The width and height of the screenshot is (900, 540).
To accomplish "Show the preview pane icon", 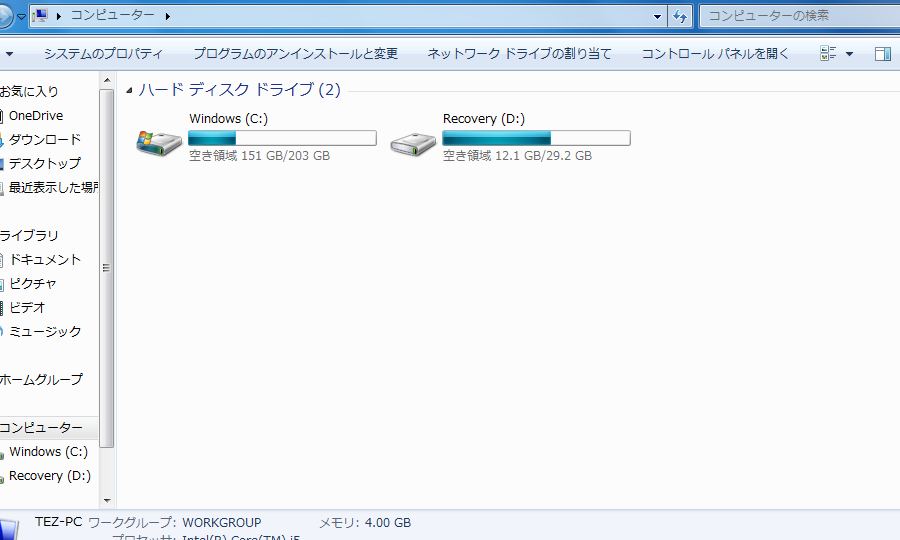I will click(882, 54).
